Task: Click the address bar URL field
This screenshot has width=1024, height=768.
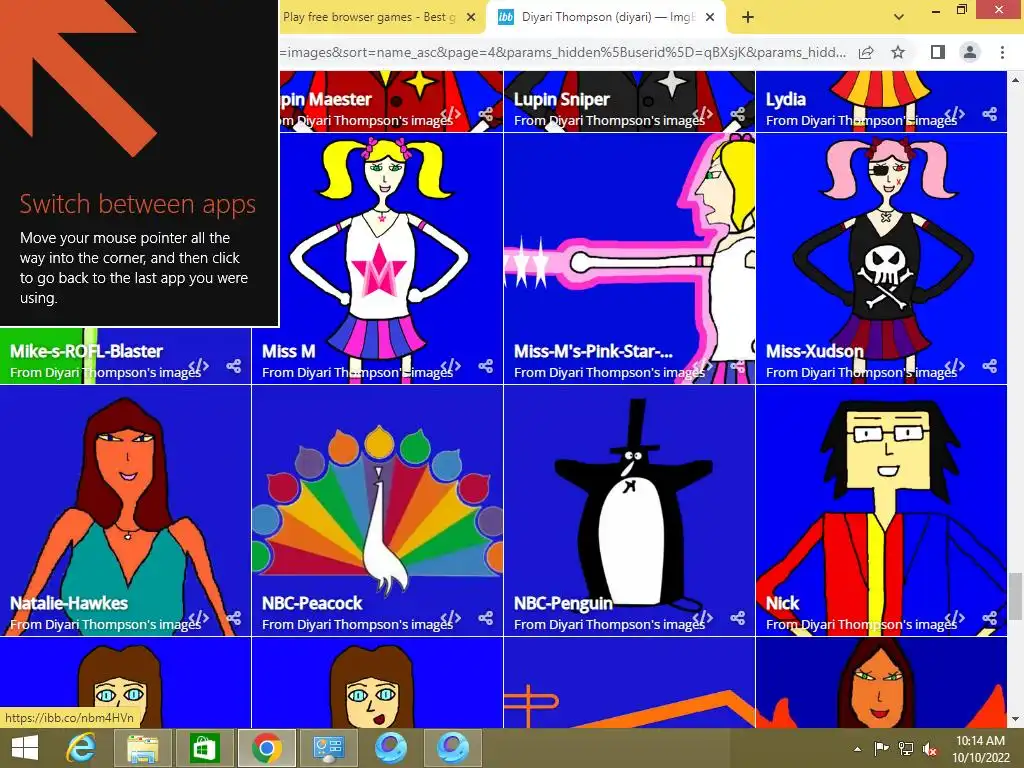Action: [563, 52]
